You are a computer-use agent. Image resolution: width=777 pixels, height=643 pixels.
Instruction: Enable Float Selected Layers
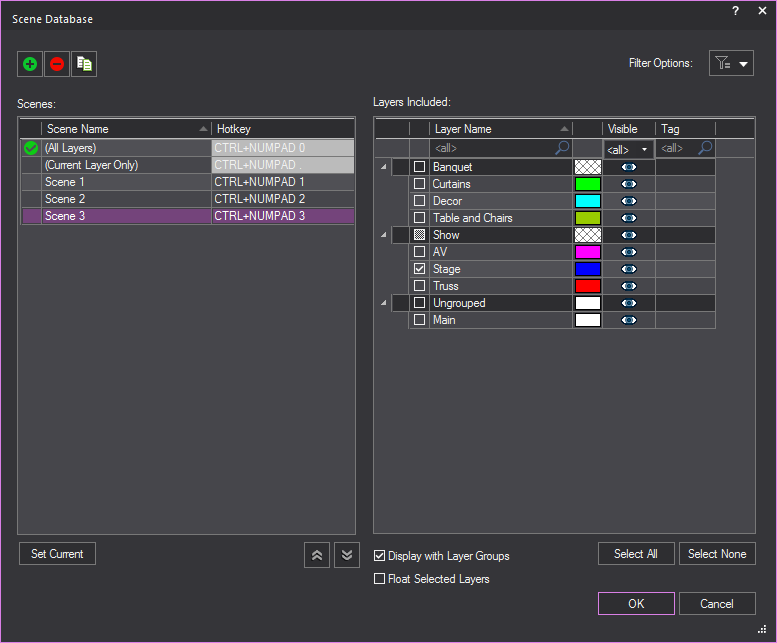coord(380,579)
